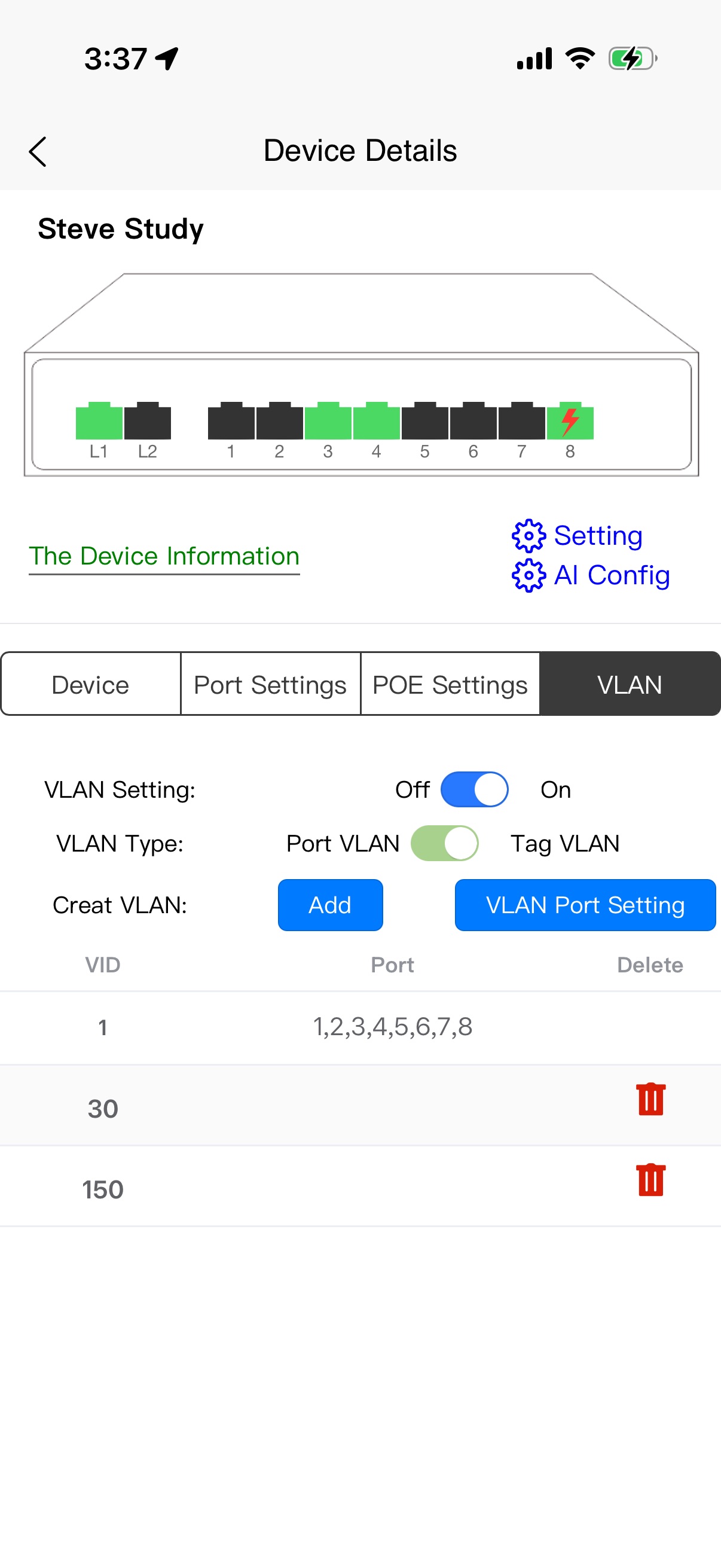Tap the black port 5 icon
The image size is (721, 1568).
(424, 421)
